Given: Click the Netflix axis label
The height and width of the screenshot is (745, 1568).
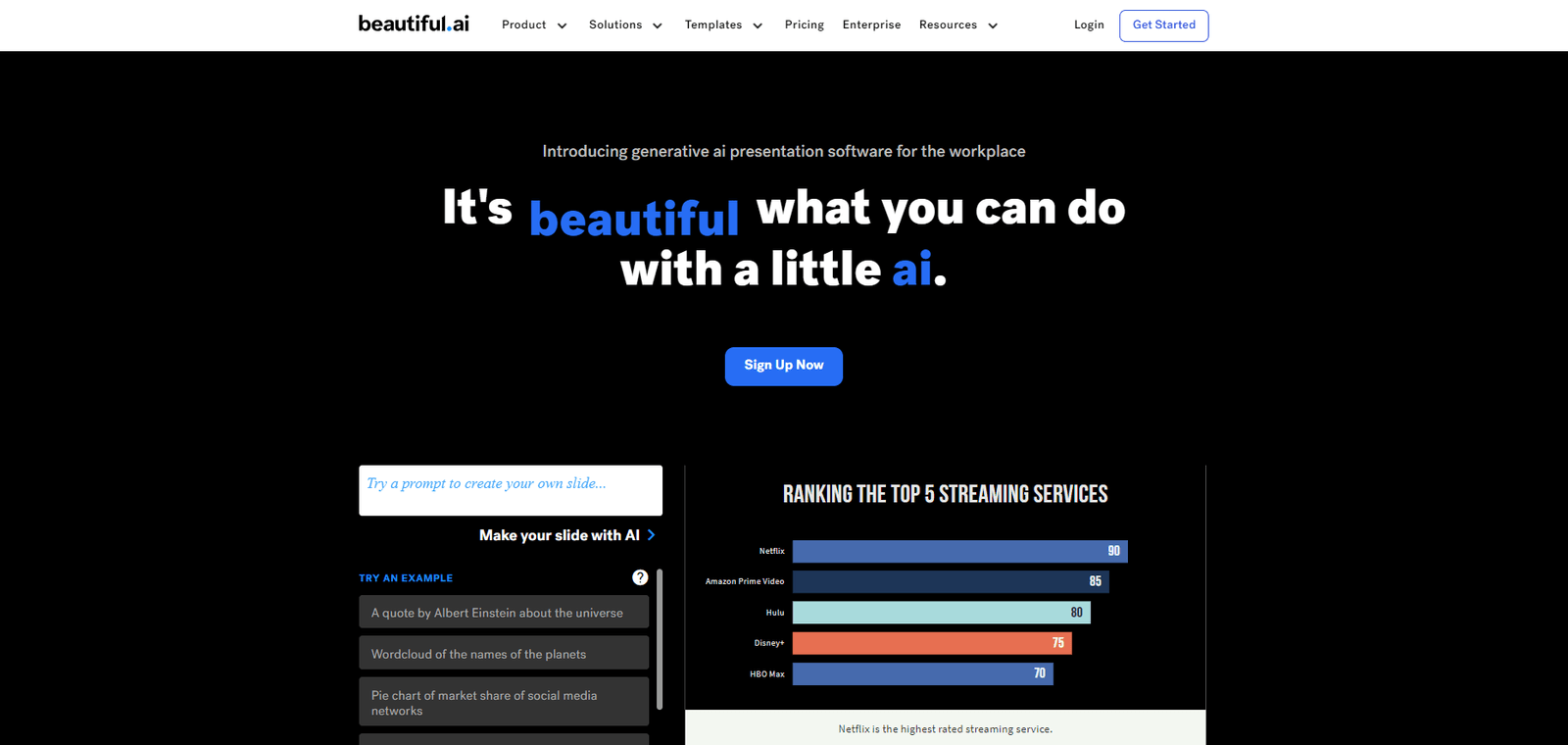Looking at the screenshot, I should click(771, 551).
